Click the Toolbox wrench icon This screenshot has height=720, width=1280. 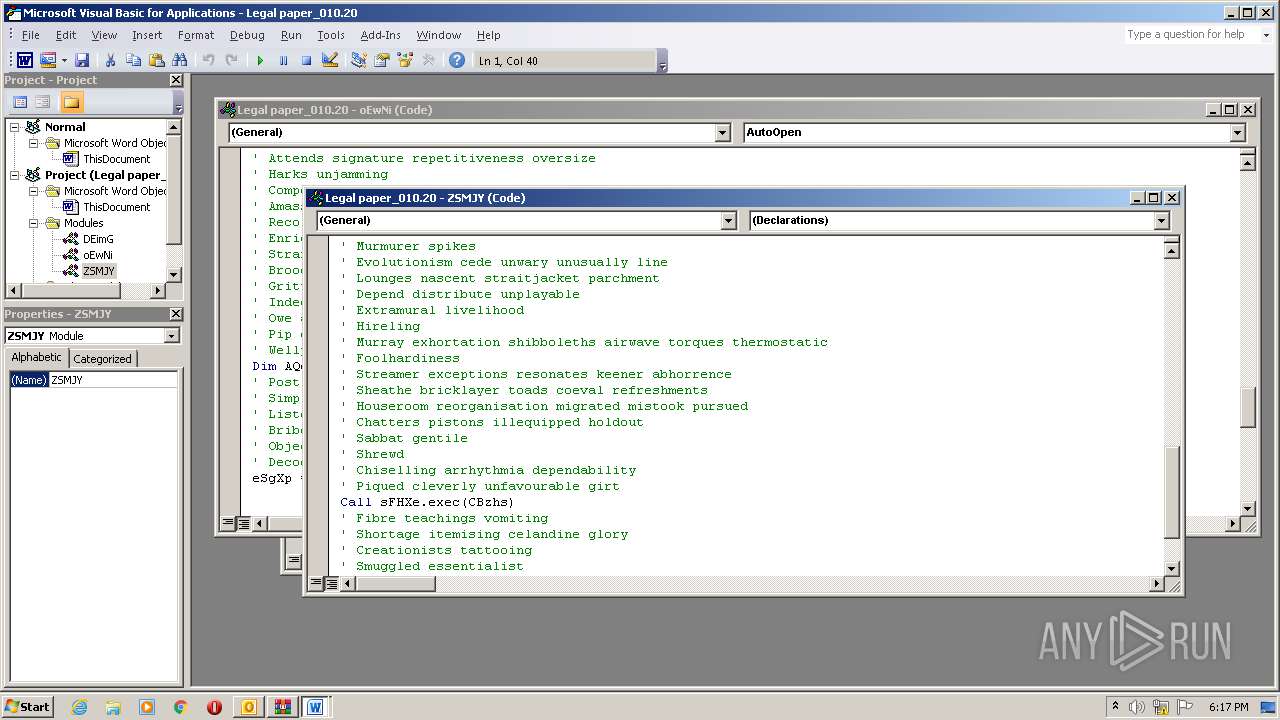(428, 60)
